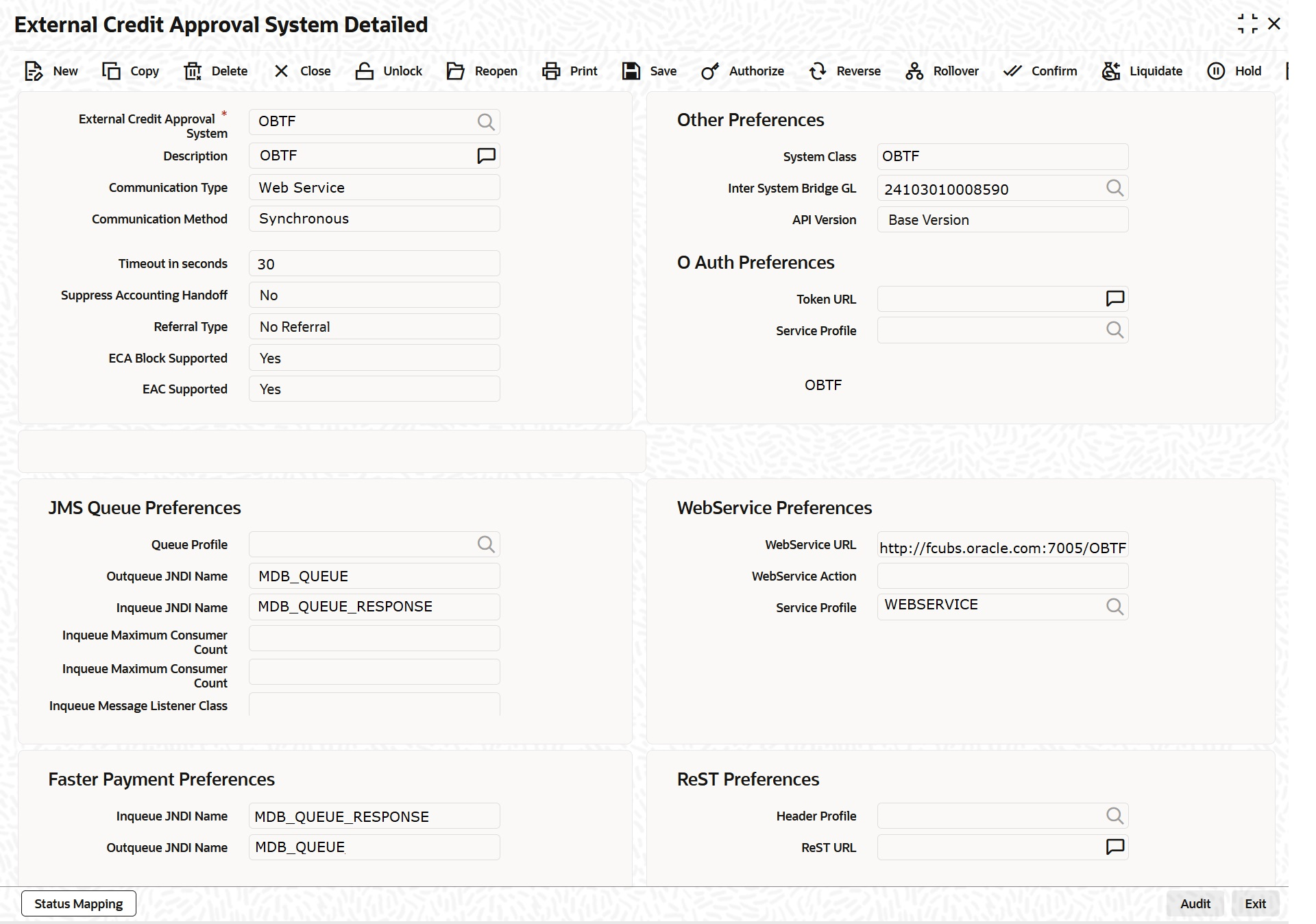Open Token URL editor popup icon
The height and width of the screenshot is (924, 1316).
coord(1114,298)
